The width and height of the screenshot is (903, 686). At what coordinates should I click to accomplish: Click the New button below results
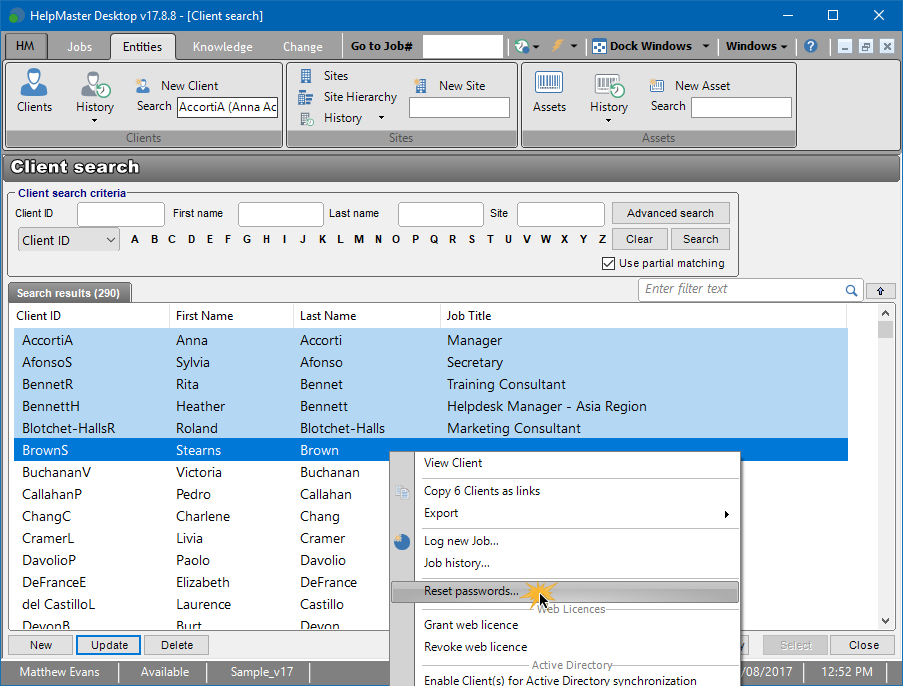point(41,645)
